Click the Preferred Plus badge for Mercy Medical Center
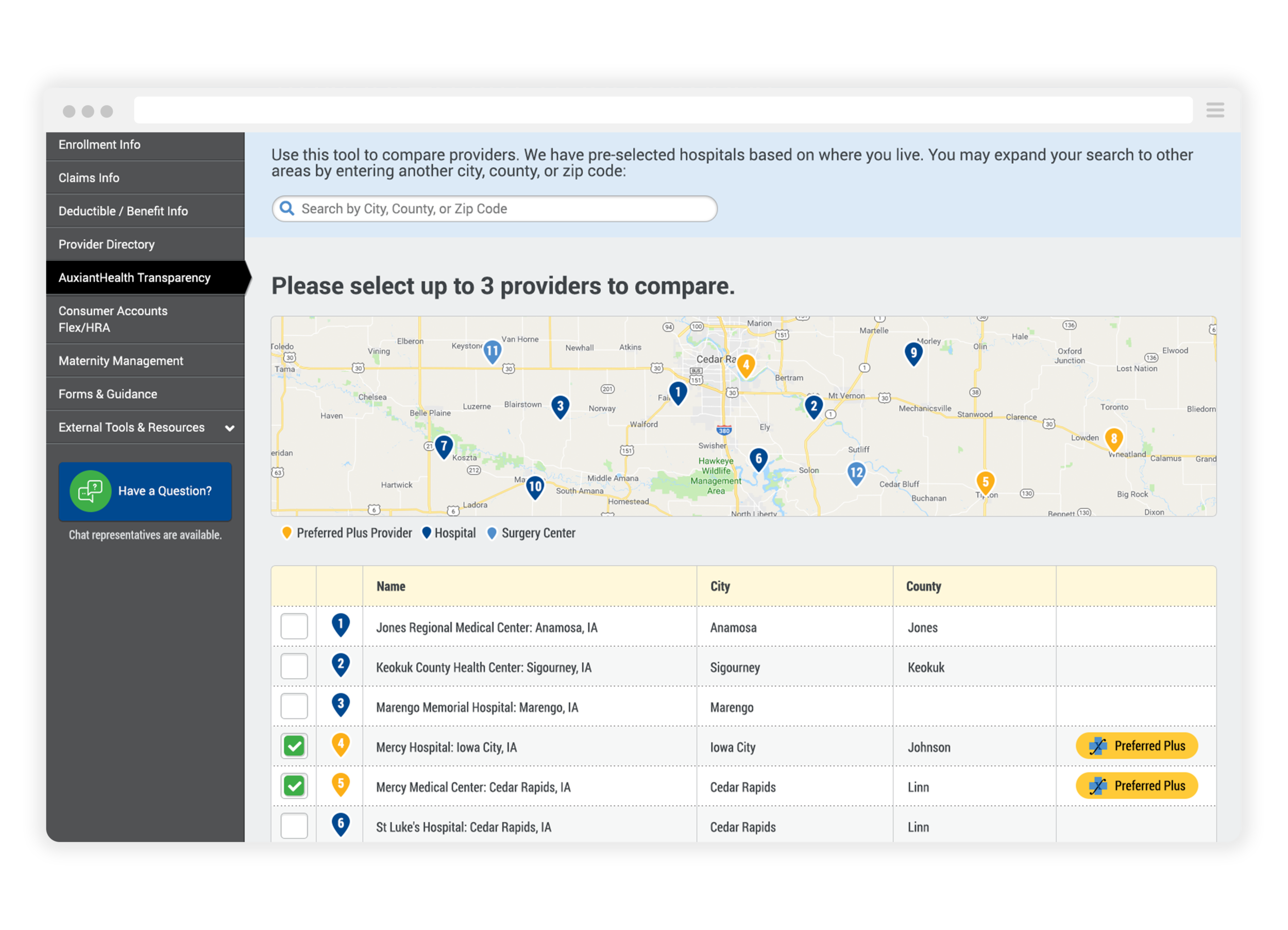The image size is (1288, 930). (x=1137, y=786)
